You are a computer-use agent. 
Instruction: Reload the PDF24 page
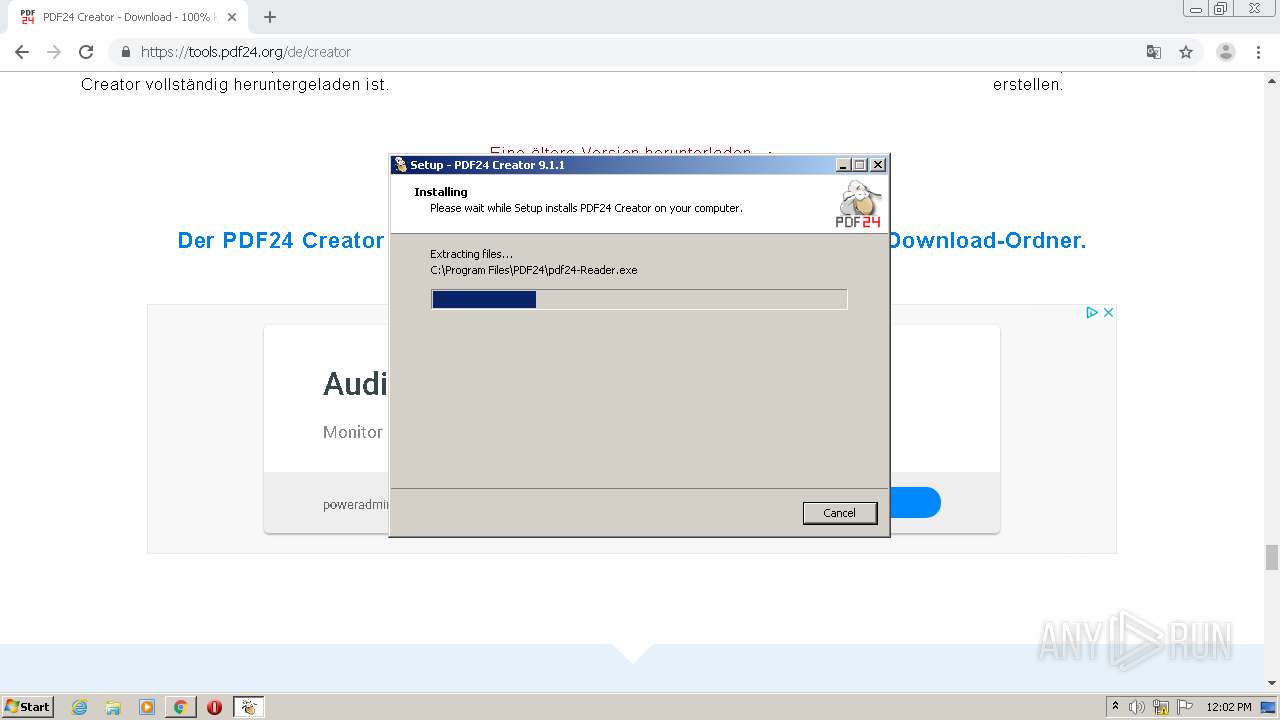(x=86, y=52)
